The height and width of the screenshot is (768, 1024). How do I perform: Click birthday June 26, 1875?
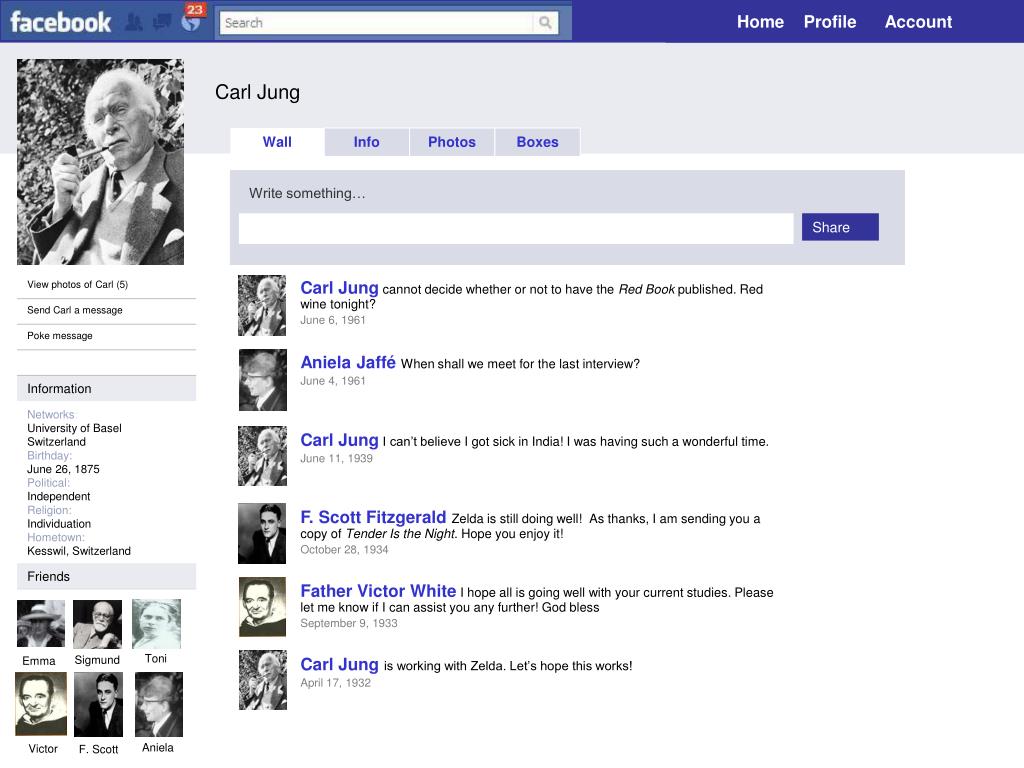63,469
